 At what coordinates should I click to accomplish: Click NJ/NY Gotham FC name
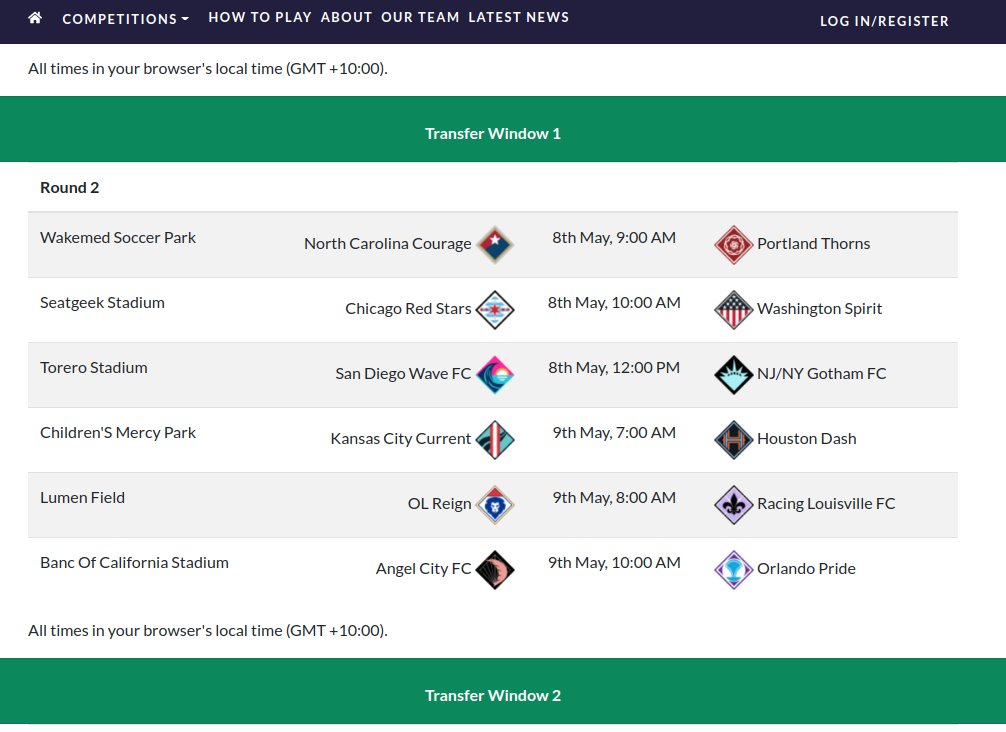click(x=821, y=373)
